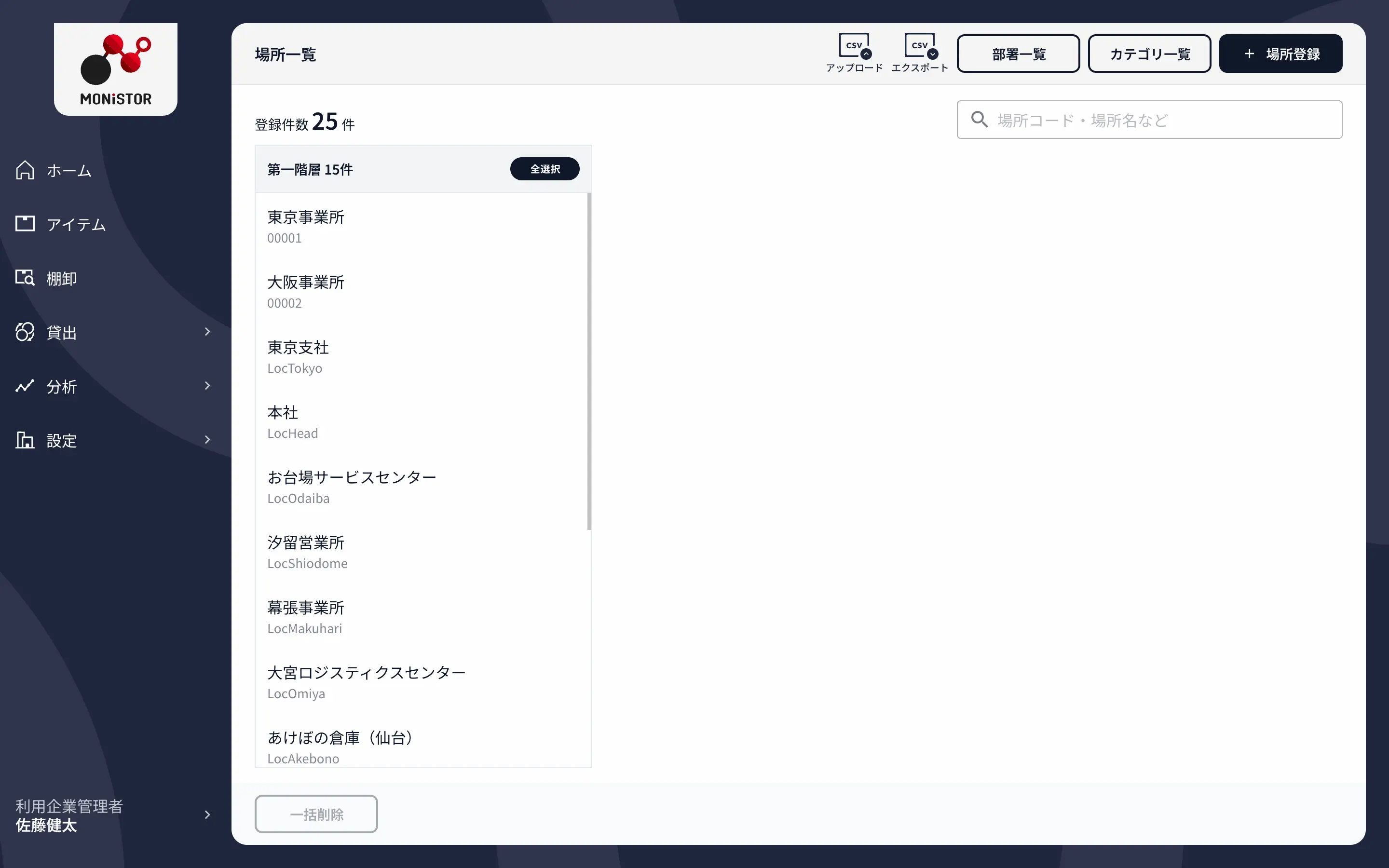The width and height of the screenshot is (1389, 868).
Task: Open the ホーム menu item
Action: [x=115, y=170]
